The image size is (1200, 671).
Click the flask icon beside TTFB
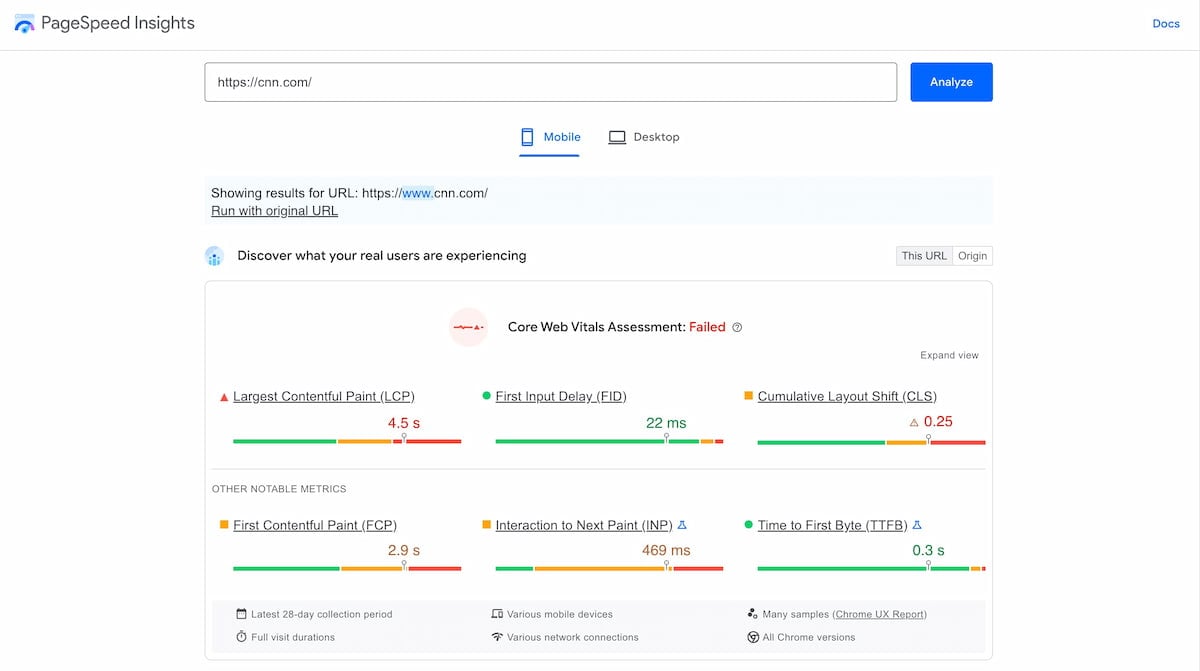(x=917, y=524)
